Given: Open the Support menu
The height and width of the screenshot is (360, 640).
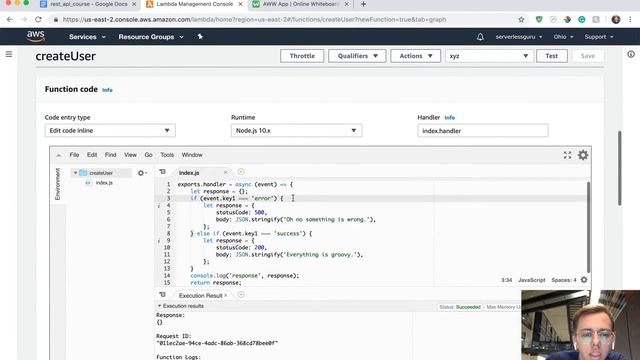Looking at the screenshot, I should click(599, 37).
